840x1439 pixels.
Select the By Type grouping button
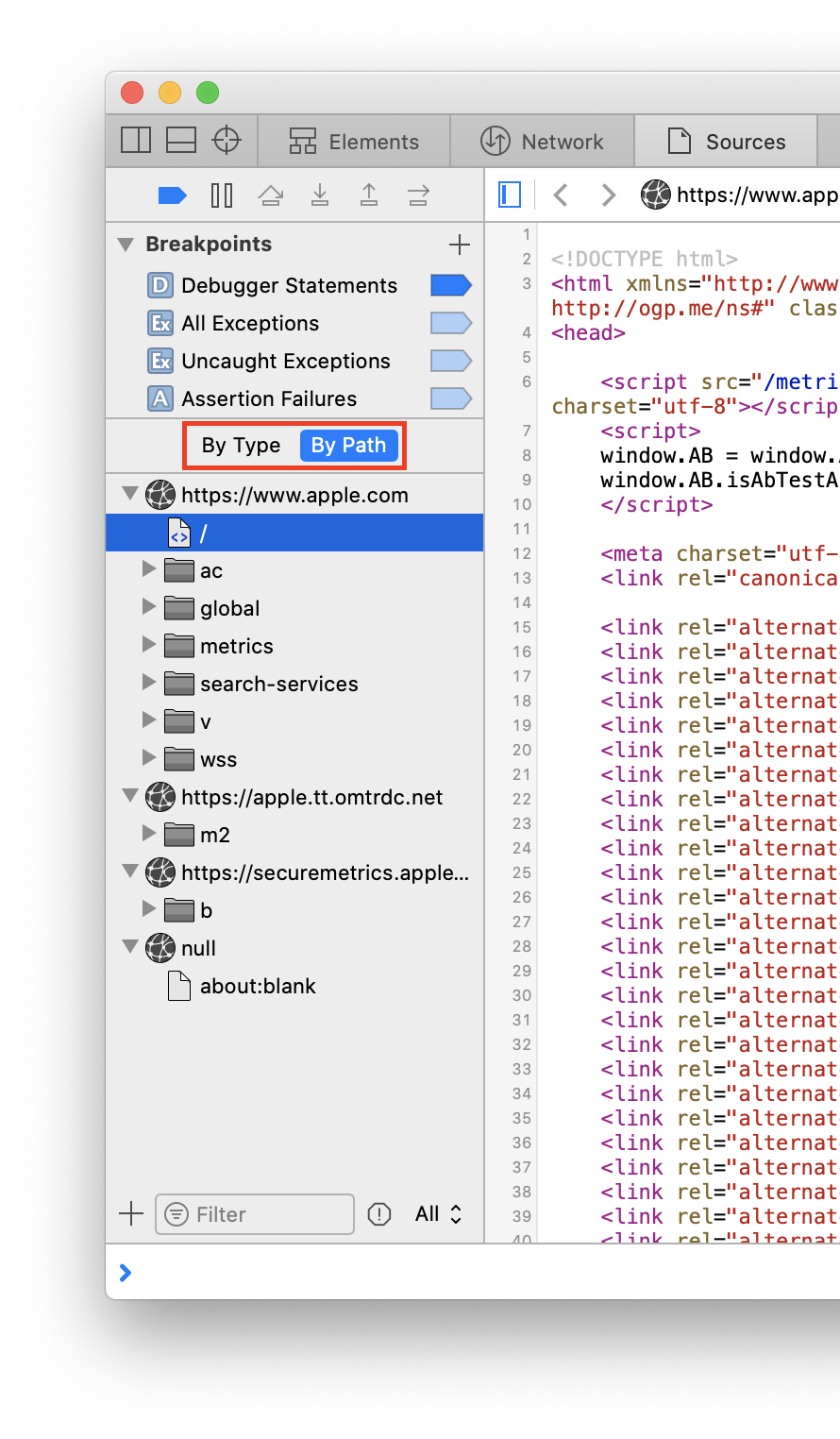click(x=241, y=446)
